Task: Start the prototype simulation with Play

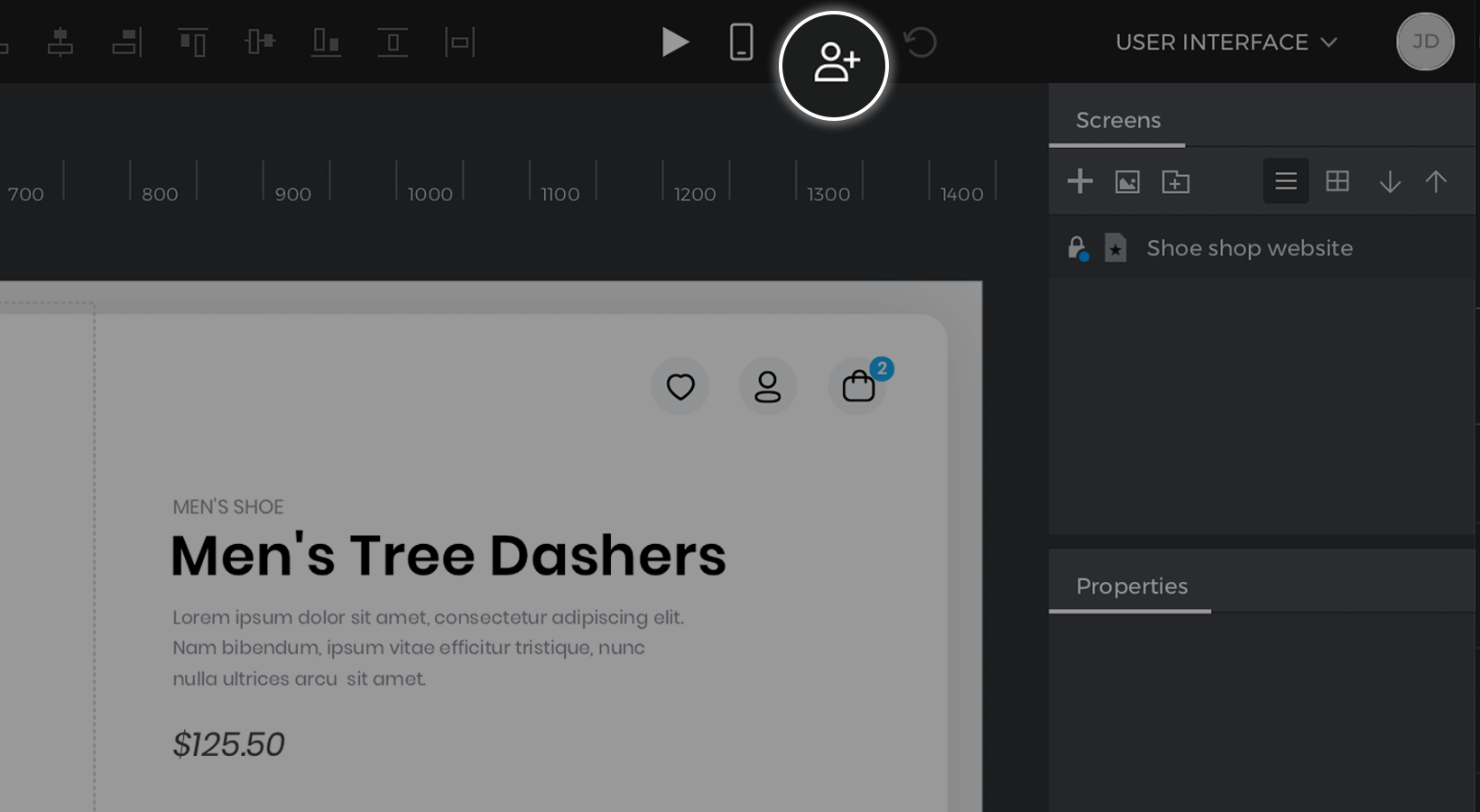Action: click(675, 42)
